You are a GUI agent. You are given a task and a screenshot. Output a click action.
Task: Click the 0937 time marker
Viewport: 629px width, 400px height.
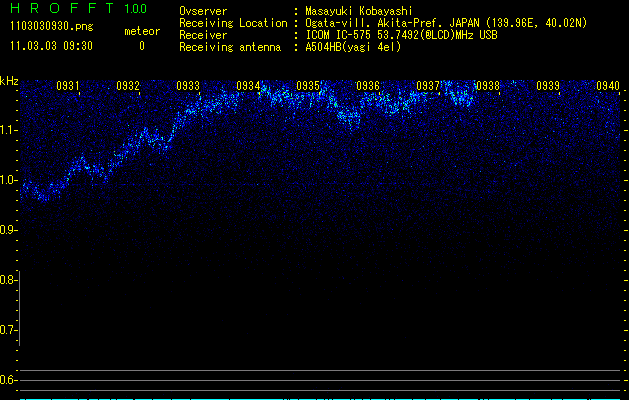tap(428, 85)
